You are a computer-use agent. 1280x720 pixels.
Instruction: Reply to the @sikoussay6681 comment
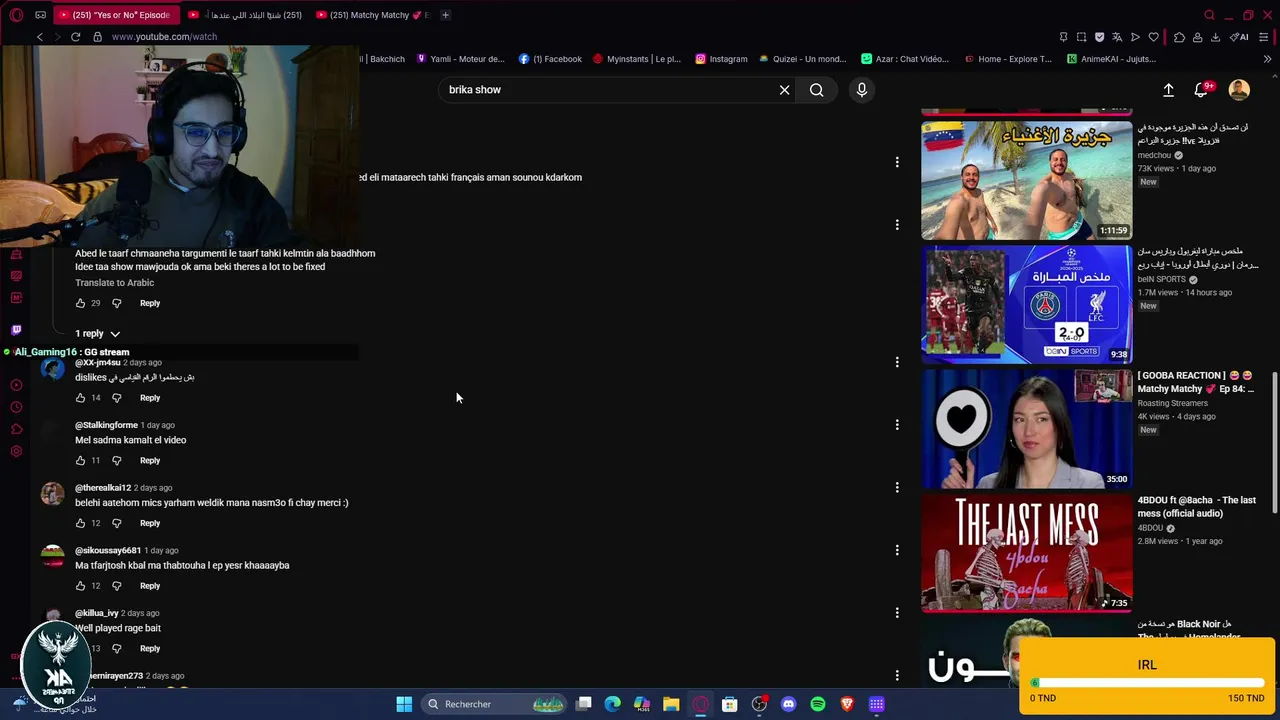(150, 586)
